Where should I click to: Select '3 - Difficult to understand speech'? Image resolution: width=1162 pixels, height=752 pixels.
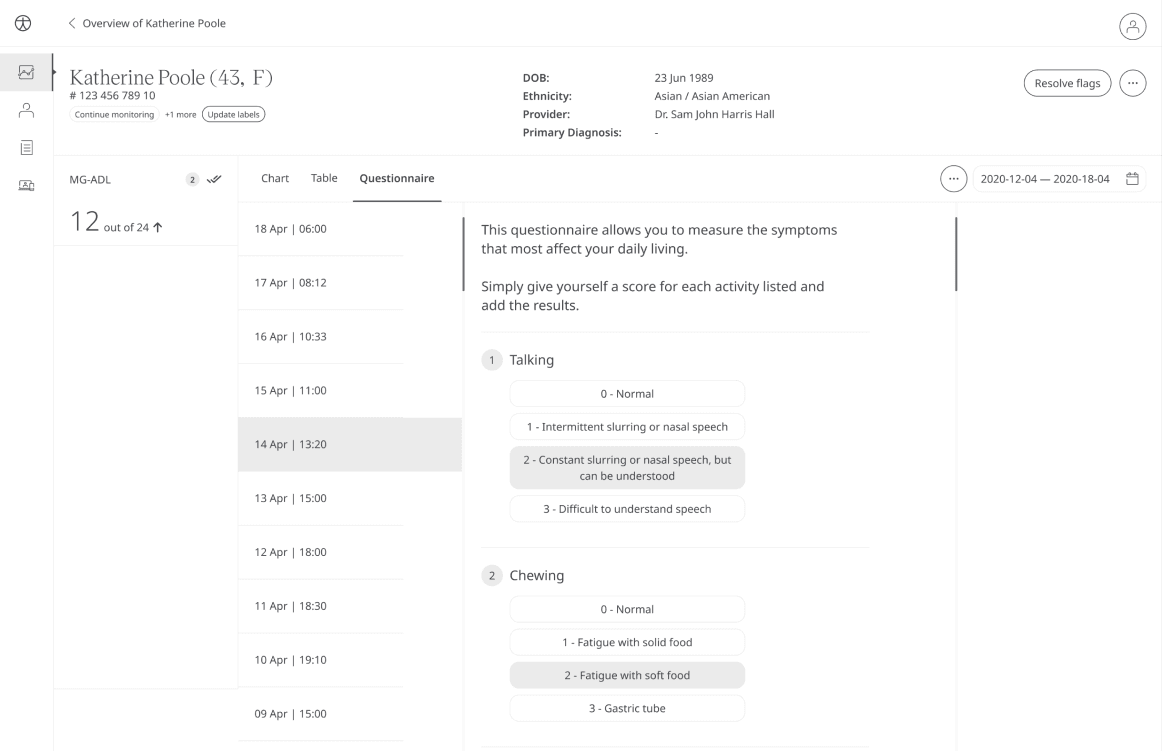(x=627, y=509)
